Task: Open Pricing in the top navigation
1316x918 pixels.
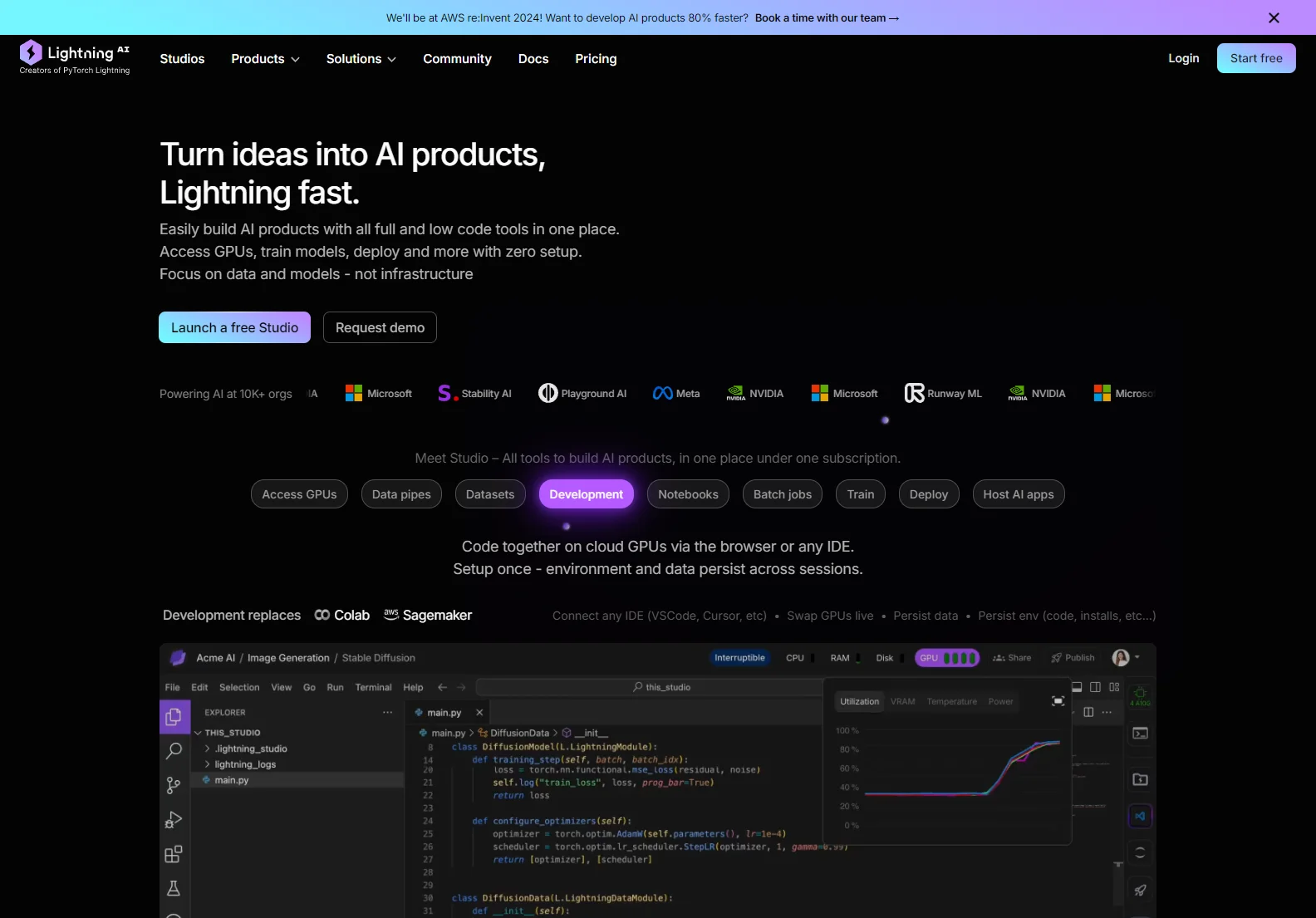Action: click(x=596, y=59)
